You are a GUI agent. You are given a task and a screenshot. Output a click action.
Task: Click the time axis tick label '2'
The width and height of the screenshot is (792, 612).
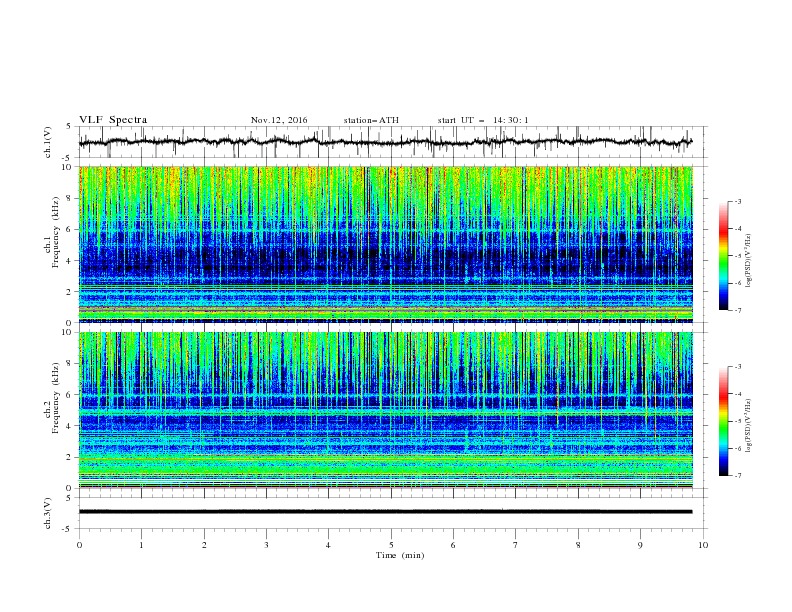[x=204, y=545]
